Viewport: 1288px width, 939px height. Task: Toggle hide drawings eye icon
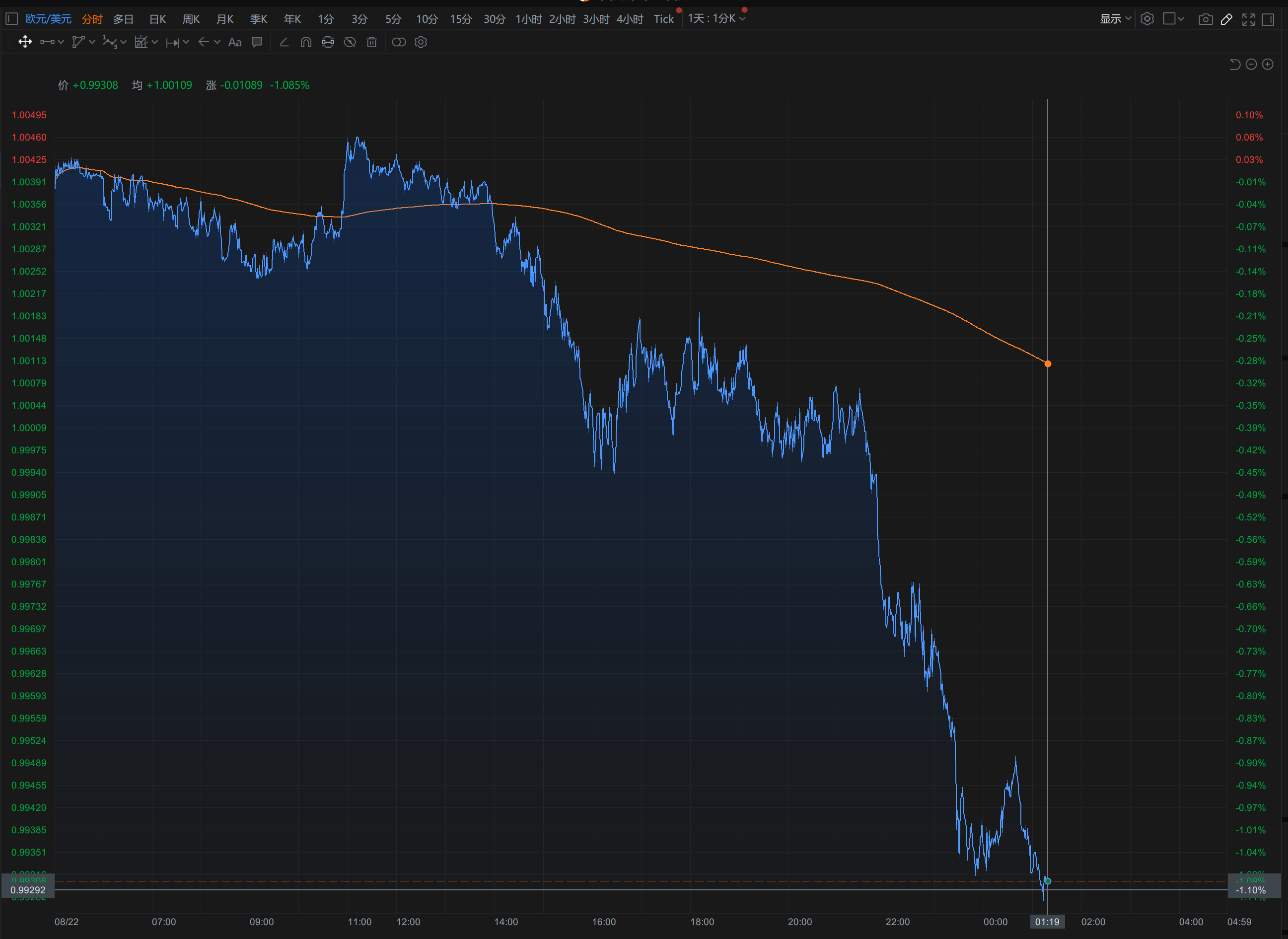click(350, 42)
